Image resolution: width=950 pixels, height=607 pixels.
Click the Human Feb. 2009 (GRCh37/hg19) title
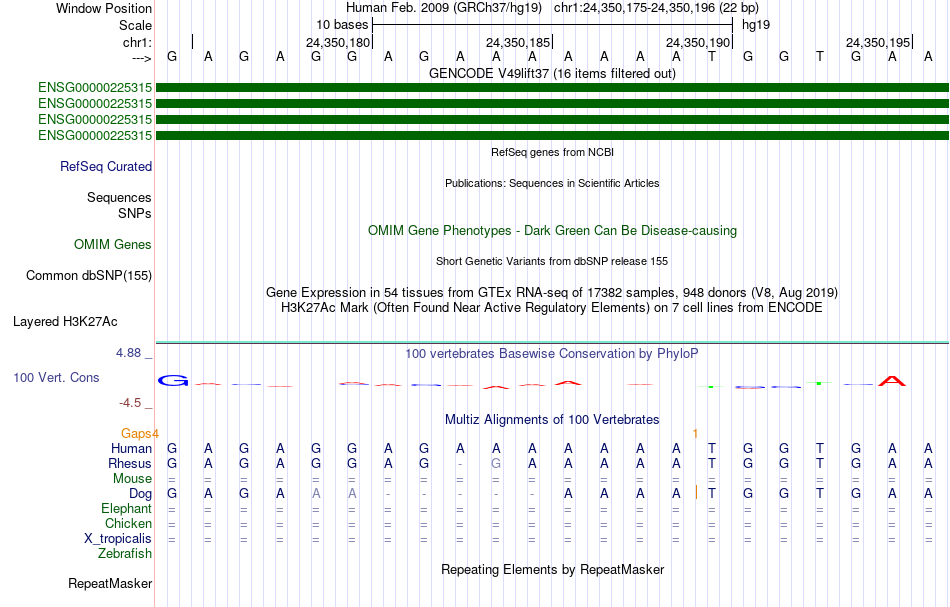[x=443, y=8]
